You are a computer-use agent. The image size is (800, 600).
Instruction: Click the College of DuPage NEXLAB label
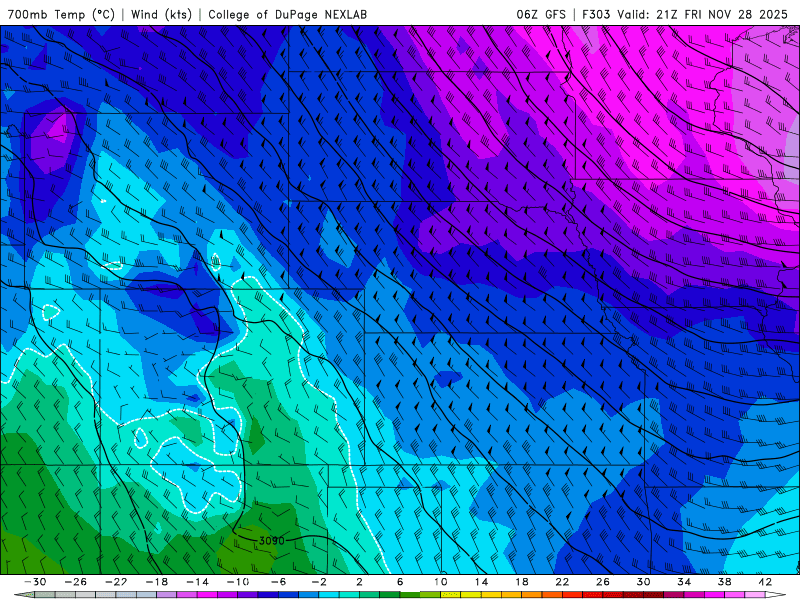(287, 14)
